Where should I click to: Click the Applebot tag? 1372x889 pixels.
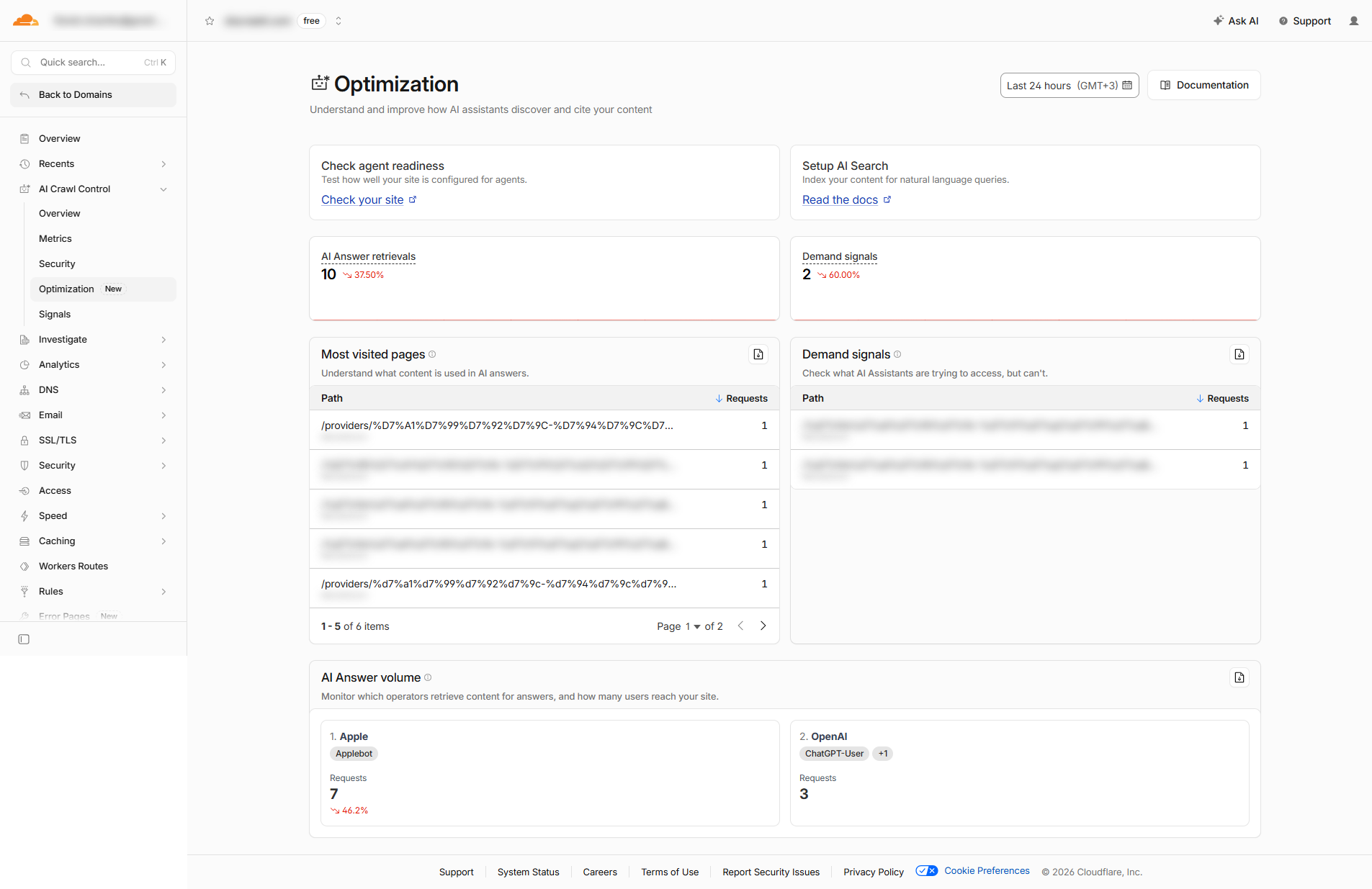[x=354, y=754]
